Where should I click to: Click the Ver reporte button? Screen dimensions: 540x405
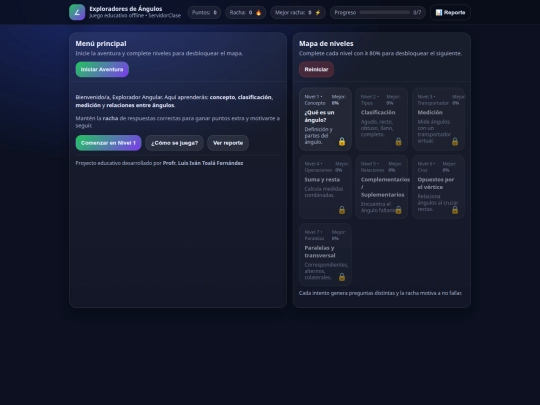tap(228, 143)
